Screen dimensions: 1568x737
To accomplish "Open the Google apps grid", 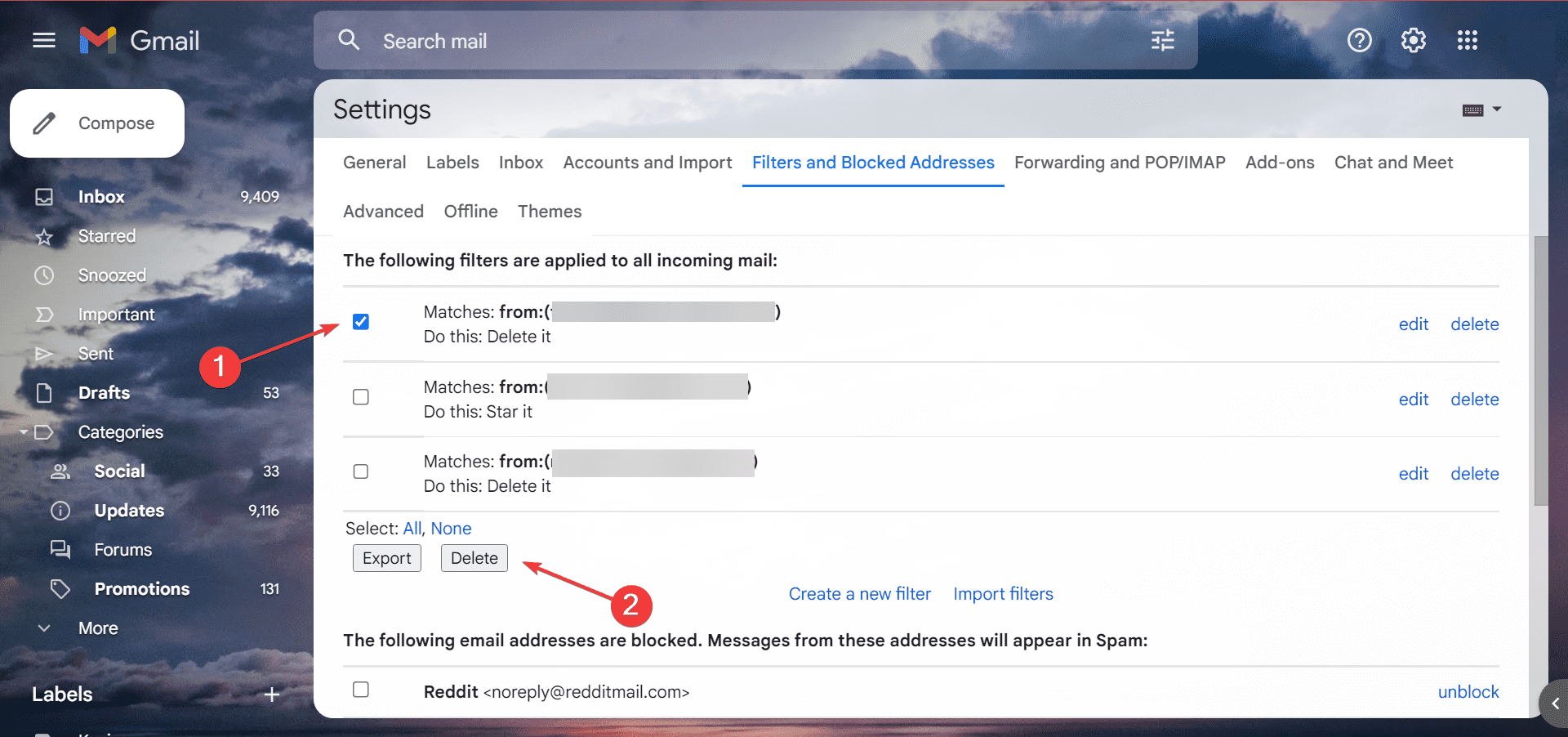I will point(1467,40).
